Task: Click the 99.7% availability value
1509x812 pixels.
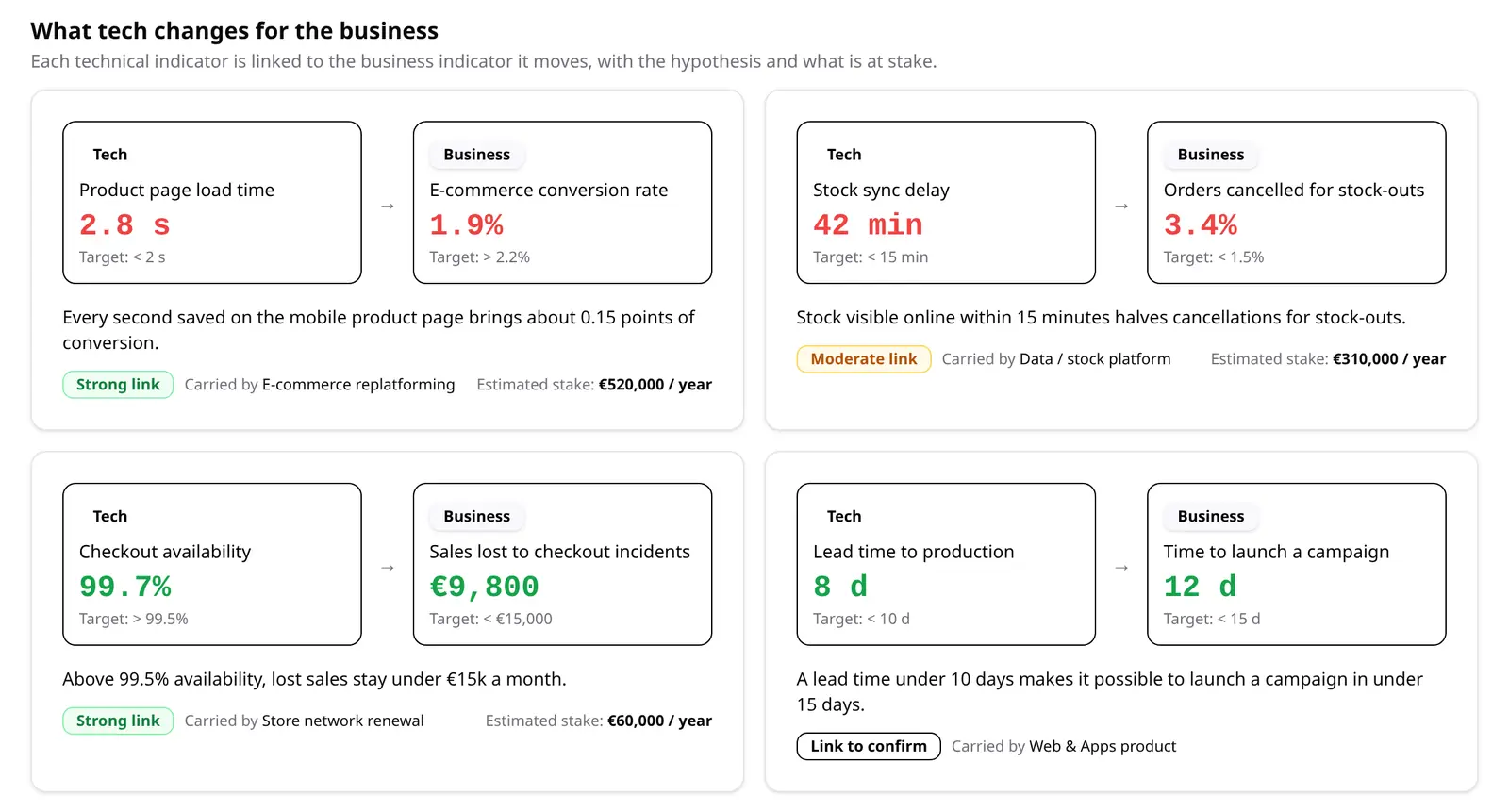Action: click(125, 588)
